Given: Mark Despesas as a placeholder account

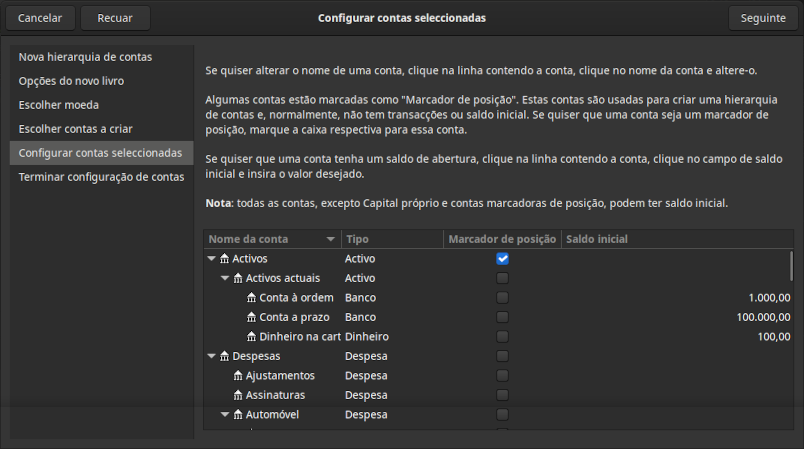Looking at the screenshot, I should click(502, 356).
